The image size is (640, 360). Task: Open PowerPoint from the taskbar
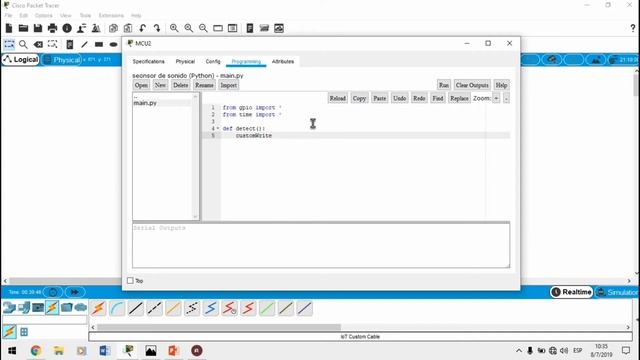[173, 351]
